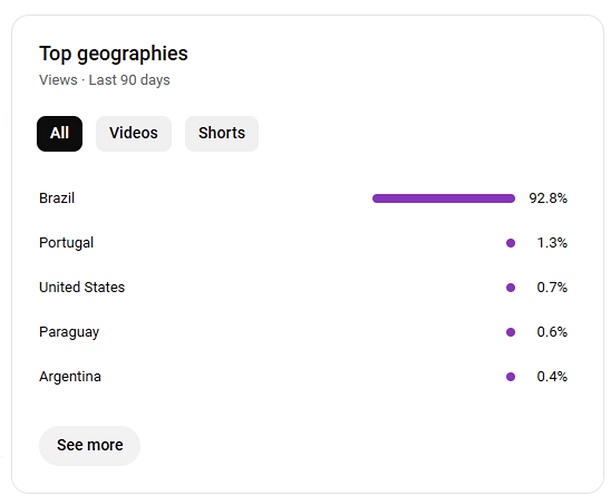Click the See more button
608x499 pixels.
(x=90, y=445)
